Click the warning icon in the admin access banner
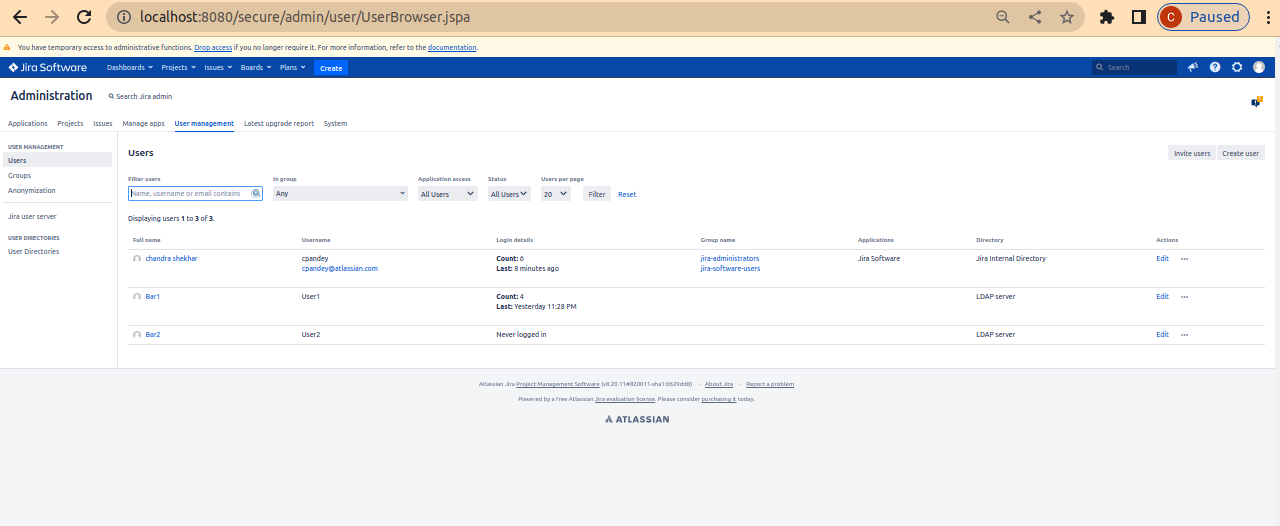 [7, 47]
